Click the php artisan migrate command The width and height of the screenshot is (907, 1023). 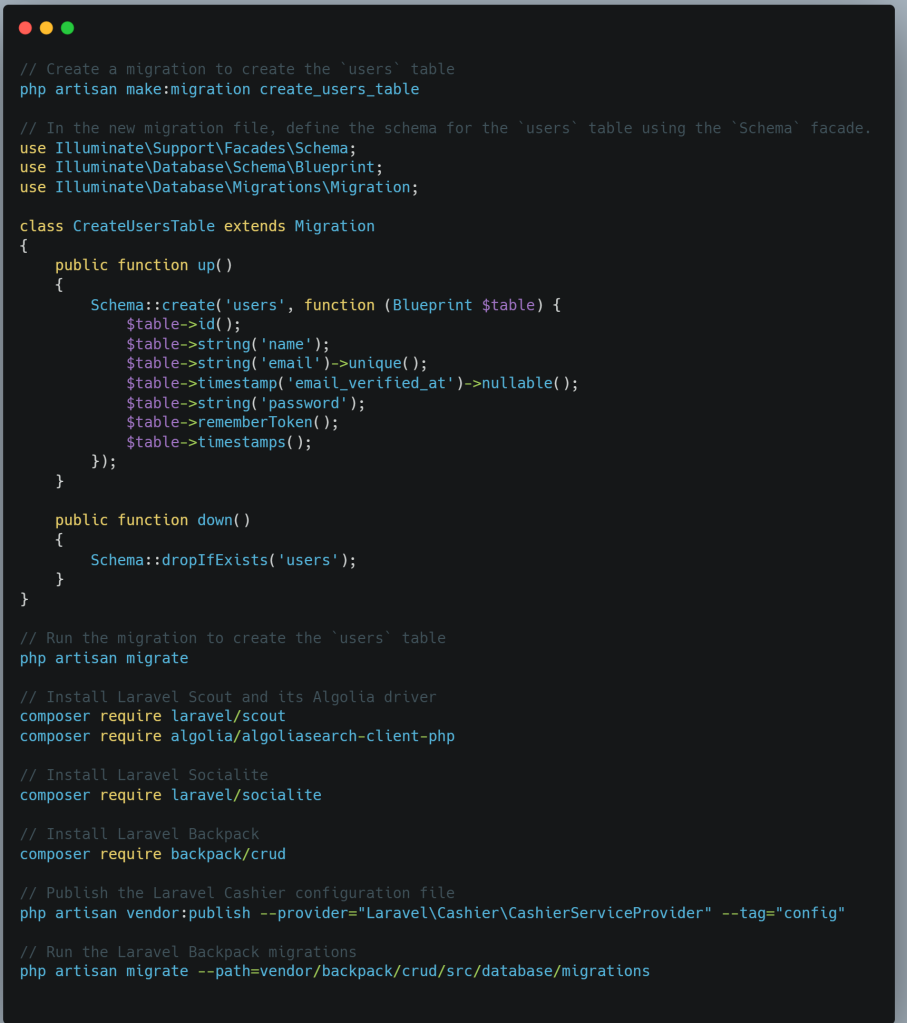tap(100, 657)
